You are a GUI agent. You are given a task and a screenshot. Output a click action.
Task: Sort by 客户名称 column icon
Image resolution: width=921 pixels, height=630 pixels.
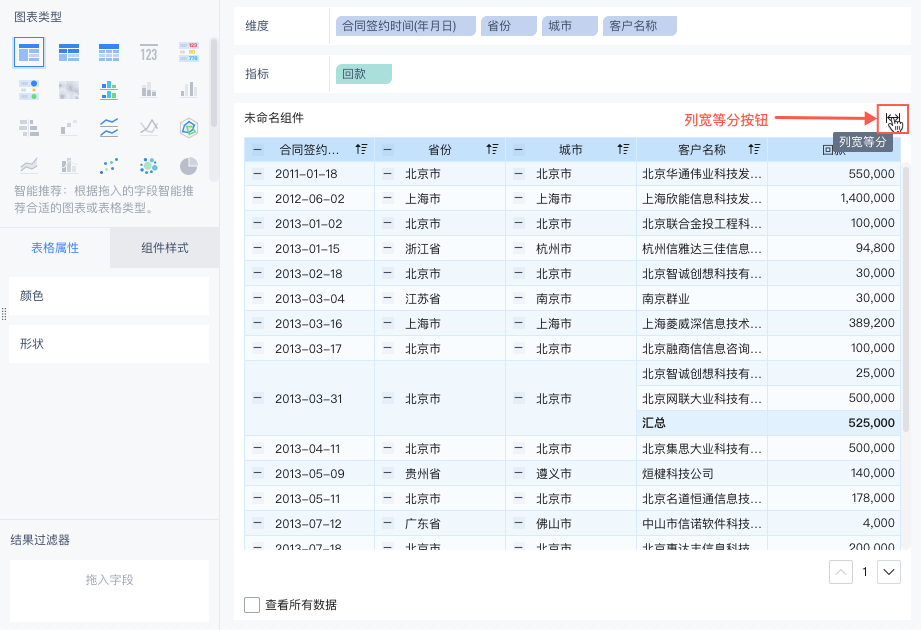point(756,150)
